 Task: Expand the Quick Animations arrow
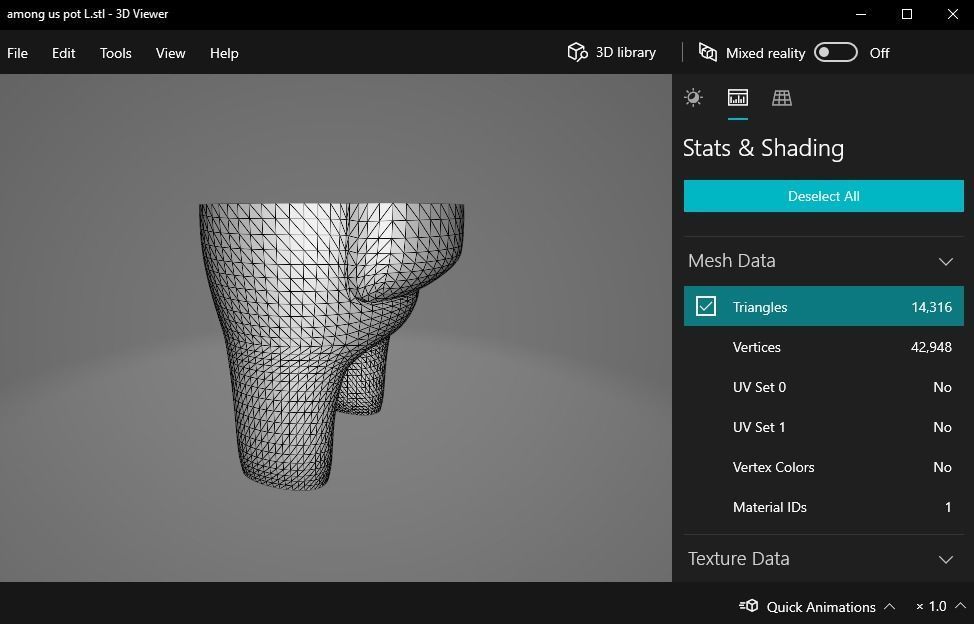coord(890,606)
